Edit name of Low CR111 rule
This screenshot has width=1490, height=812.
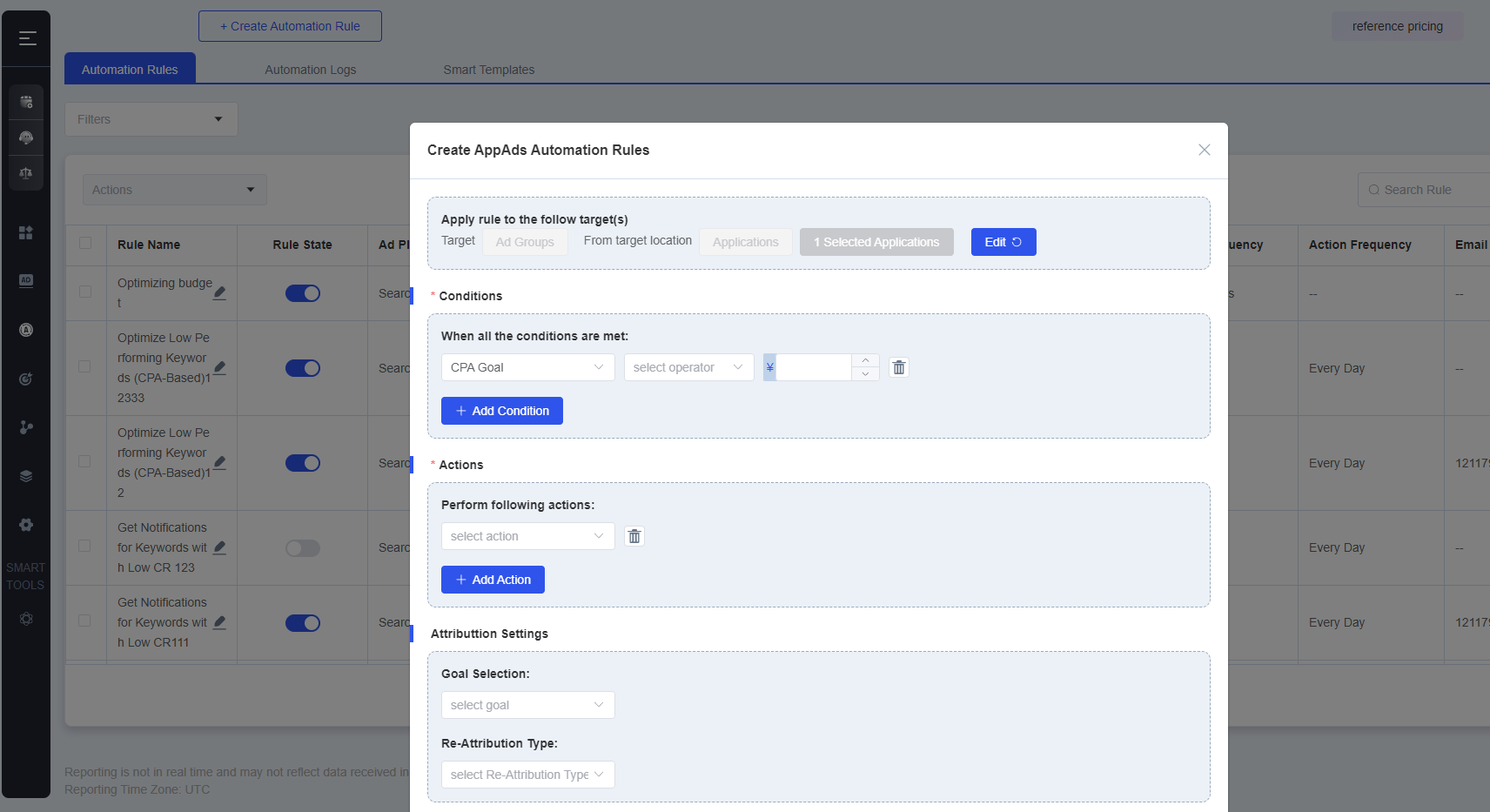point(220,623)
